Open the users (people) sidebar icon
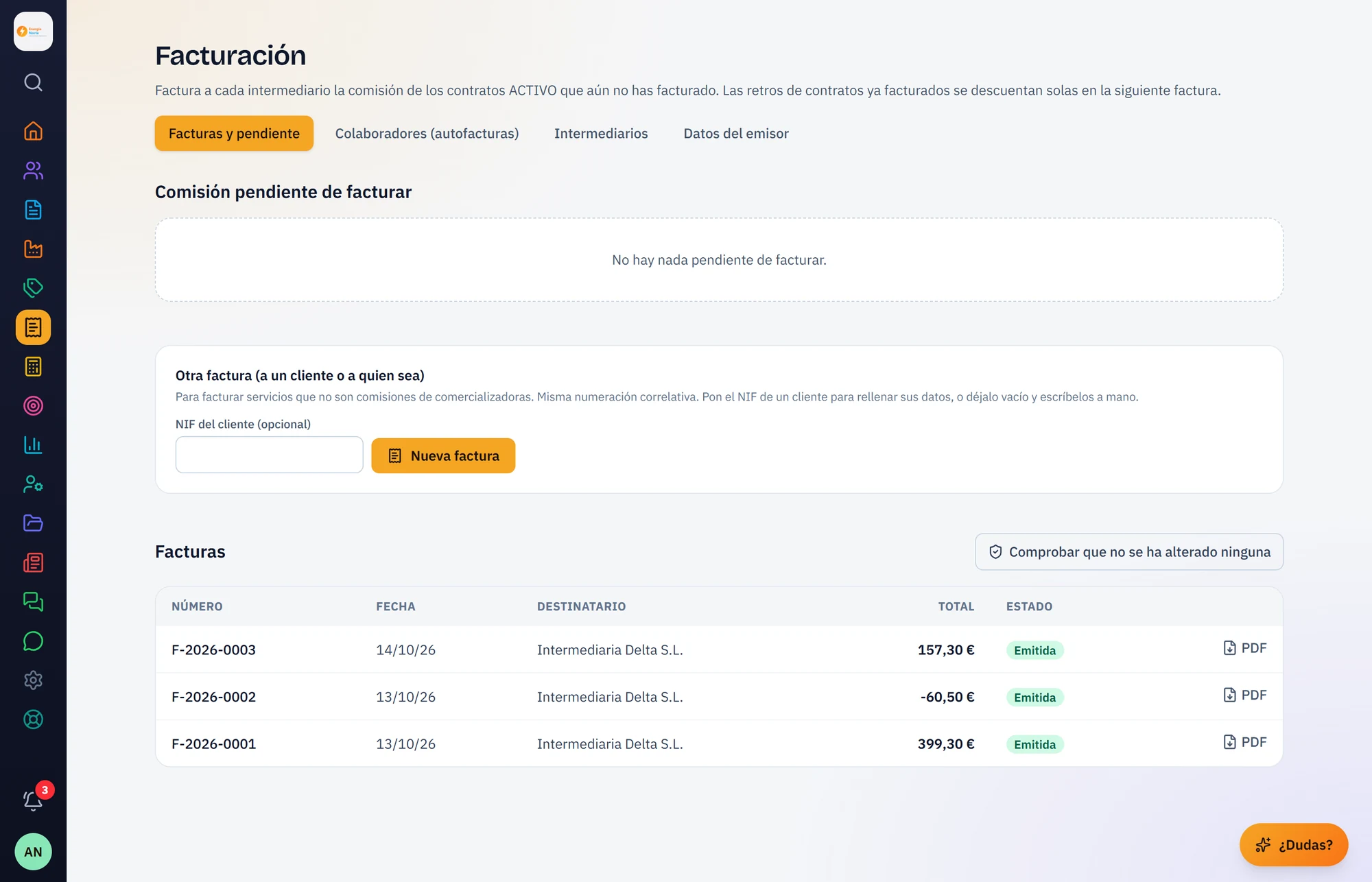Viewport: 1372px width, 882px height. pos(33,170)
